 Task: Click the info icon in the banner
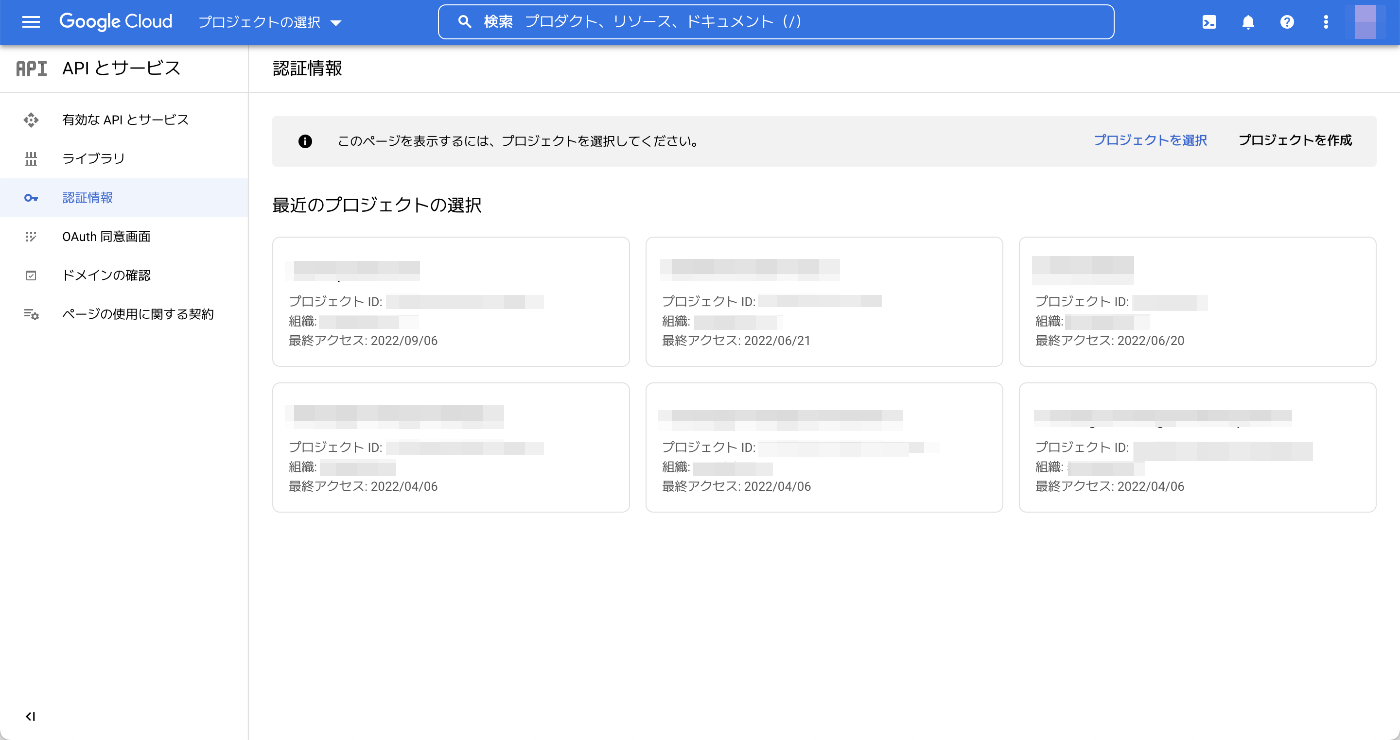pyautogui.click(x=305, y=141)
